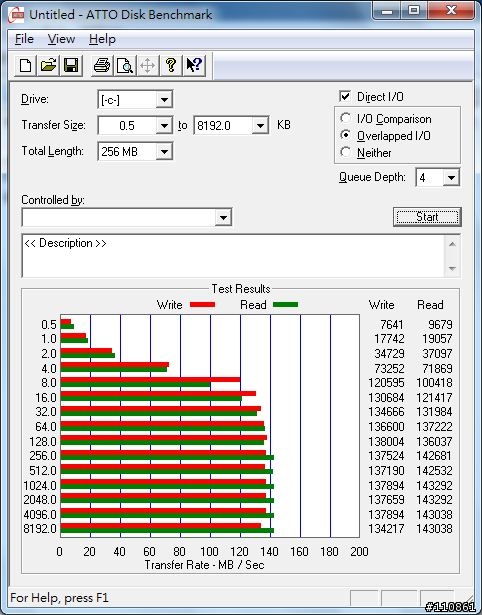
Task: Click the New document toolbar icon
Action: tap(25, 65)
